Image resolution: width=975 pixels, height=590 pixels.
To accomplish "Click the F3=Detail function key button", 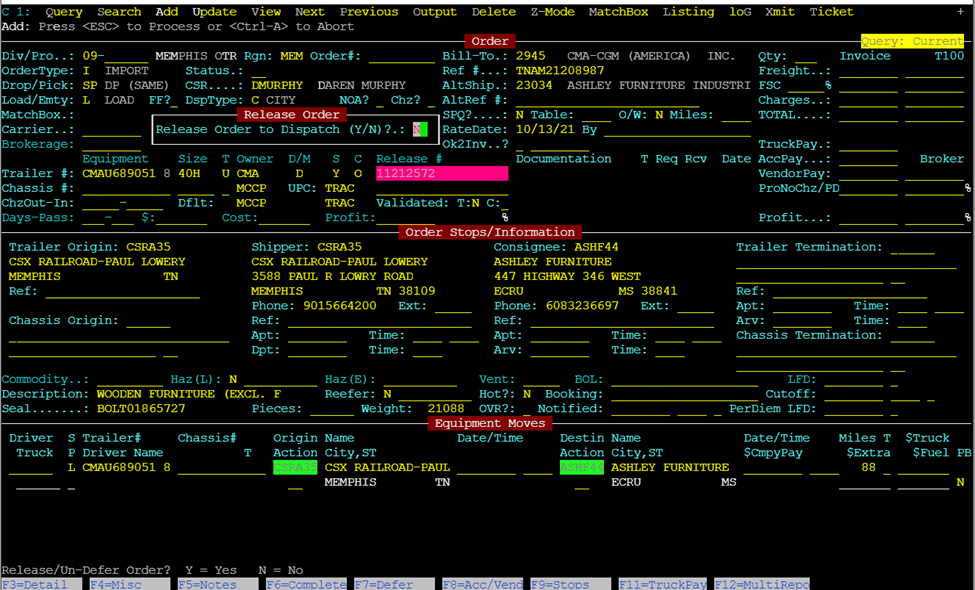I will coord(41,584).
